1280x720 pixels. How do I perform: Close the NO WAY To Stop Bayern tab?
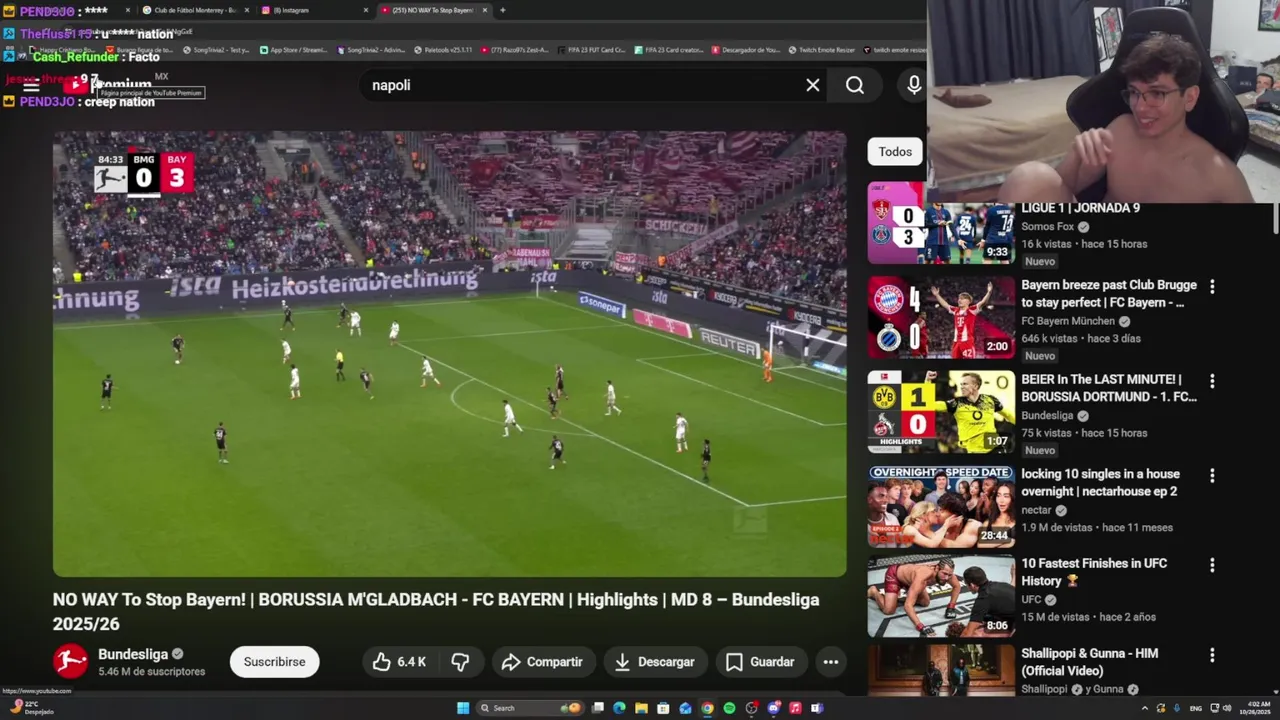point(485,10)
